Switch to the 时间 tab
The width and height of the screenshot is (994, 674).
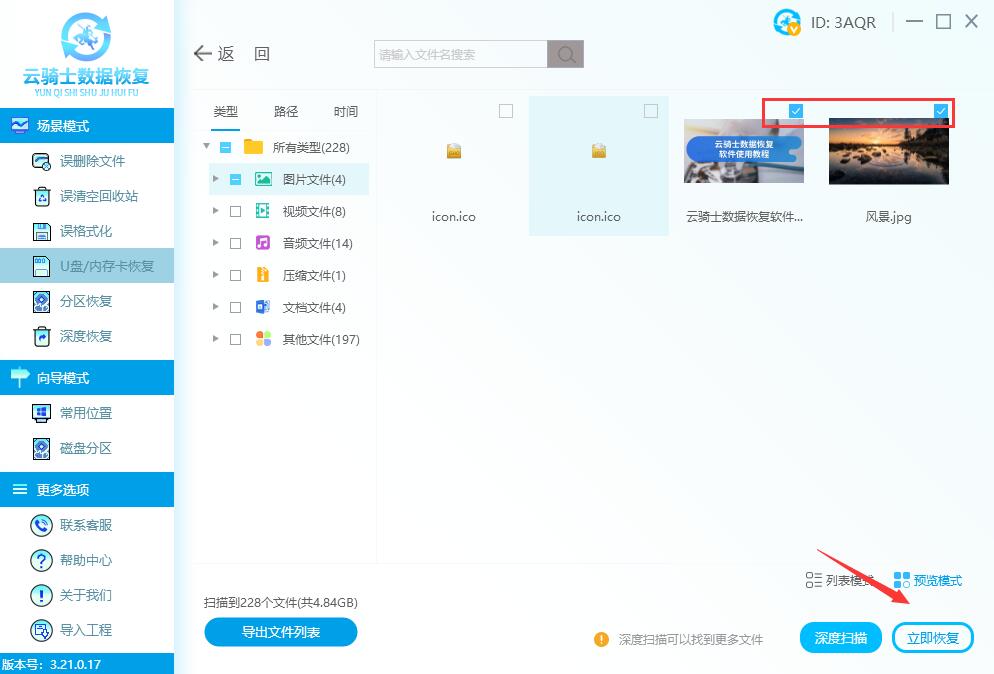346,112
